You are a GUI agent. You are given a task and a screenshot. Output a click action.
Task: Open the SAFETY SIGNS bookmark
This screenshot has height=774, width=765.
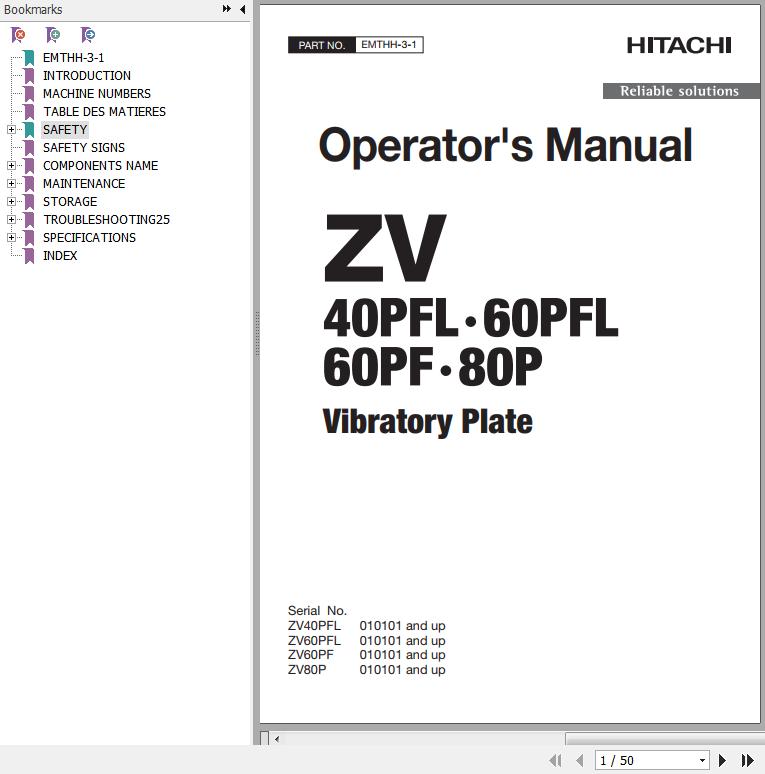[x=84, y=148]
